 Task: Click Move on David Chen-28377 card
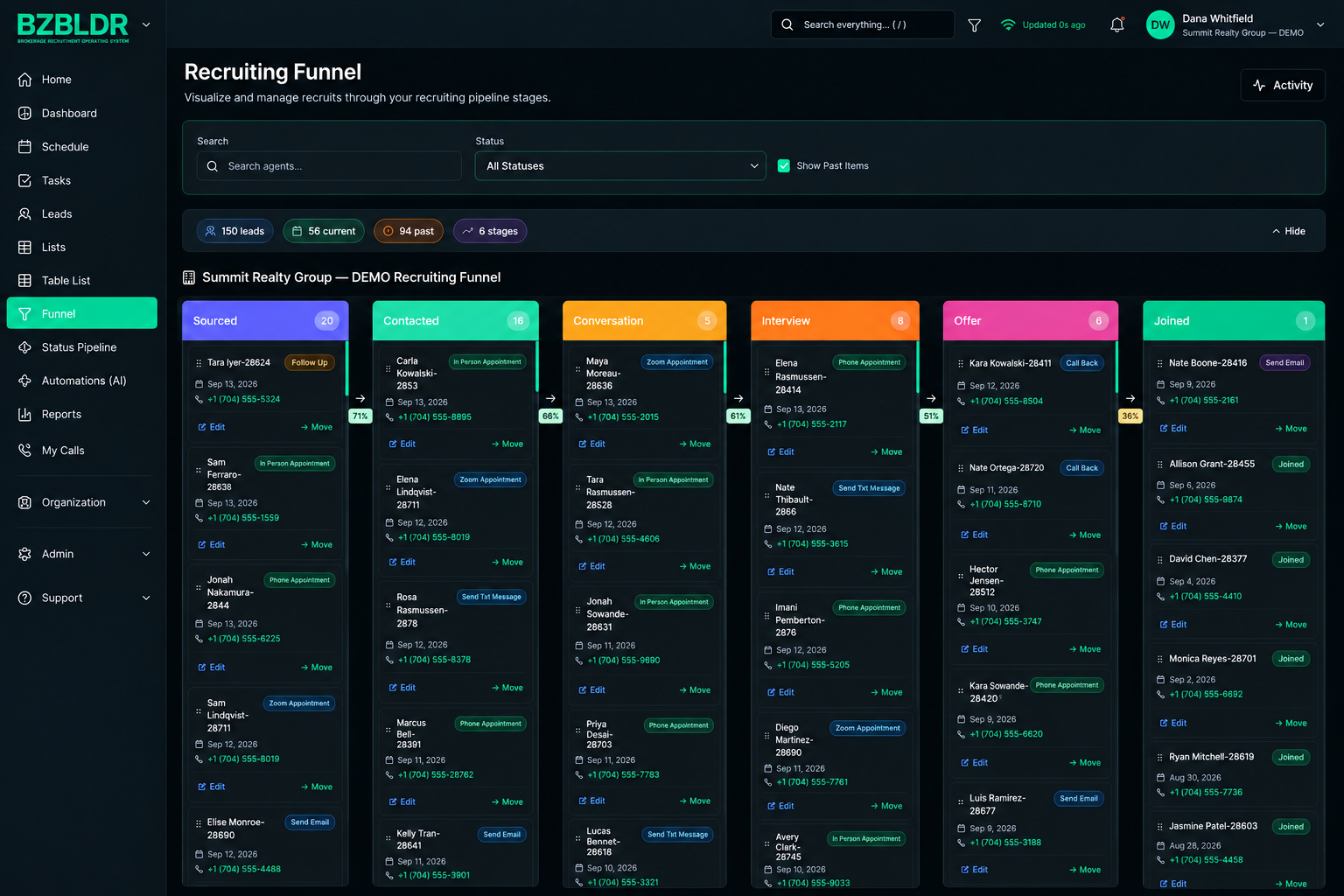[x=1291, y=625]
